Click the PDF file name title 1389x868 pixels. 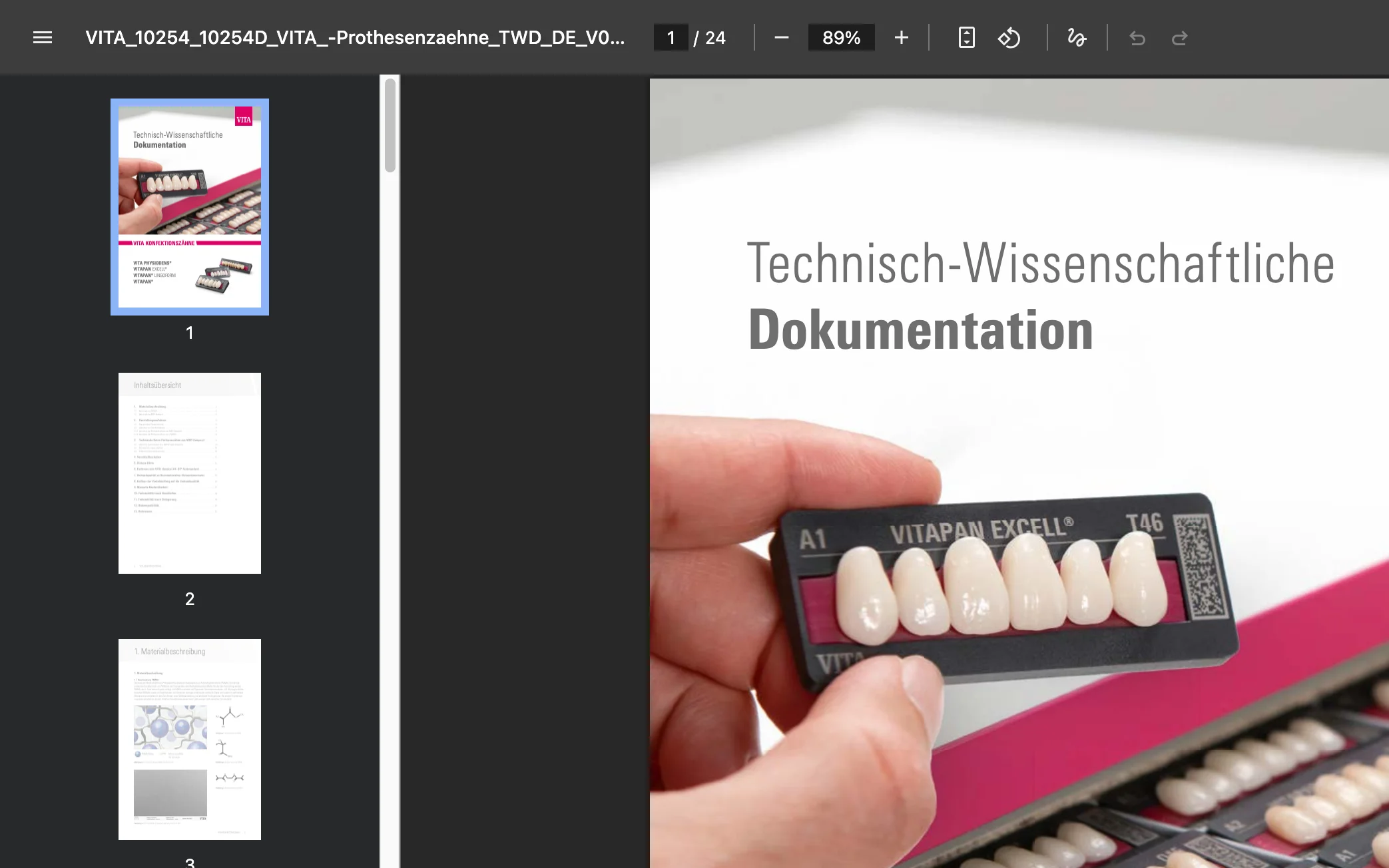[x=355, y=38]
